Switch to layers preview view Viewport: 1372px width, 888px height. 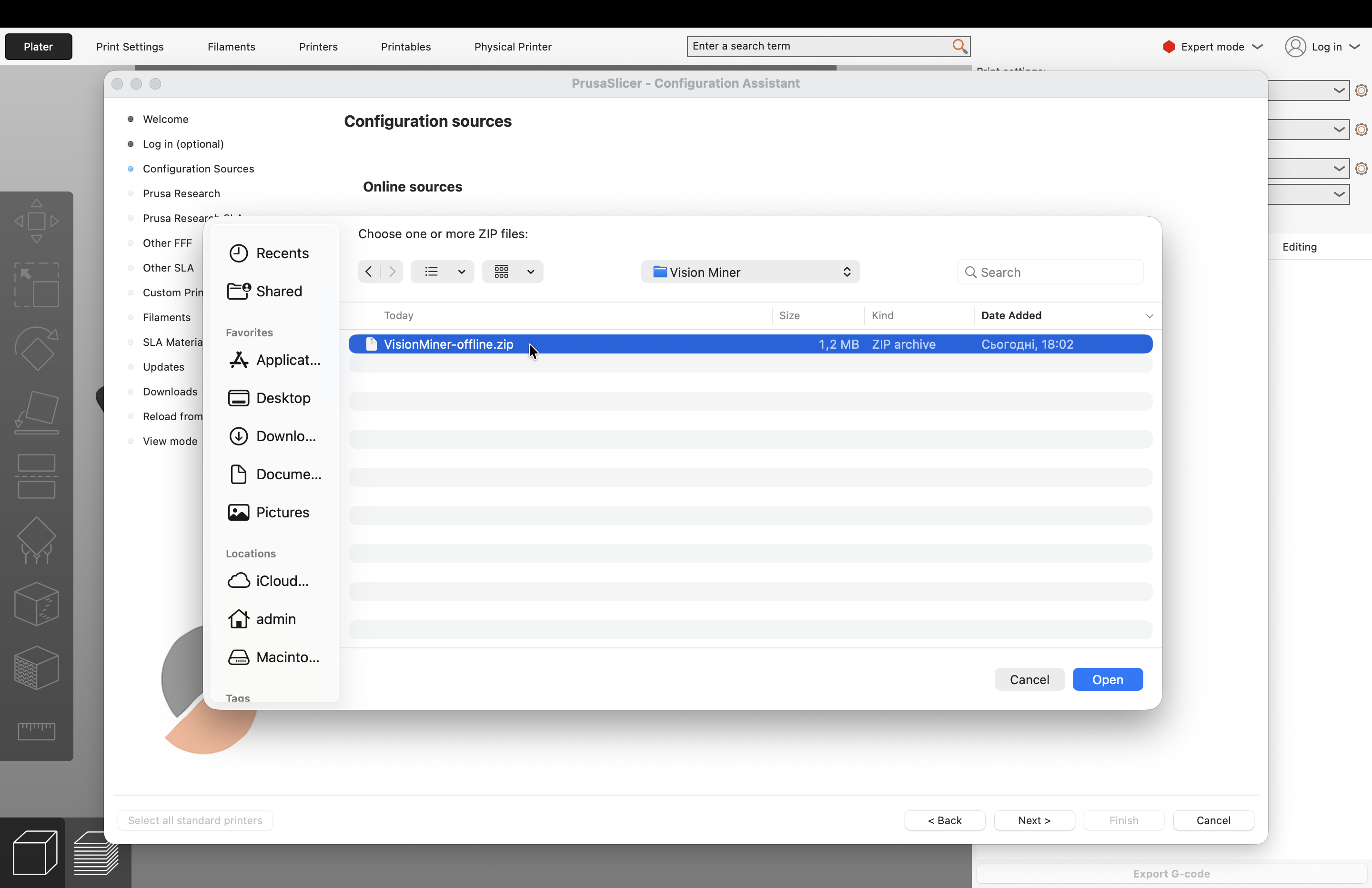pyautogui.click(x=96, y=853)
